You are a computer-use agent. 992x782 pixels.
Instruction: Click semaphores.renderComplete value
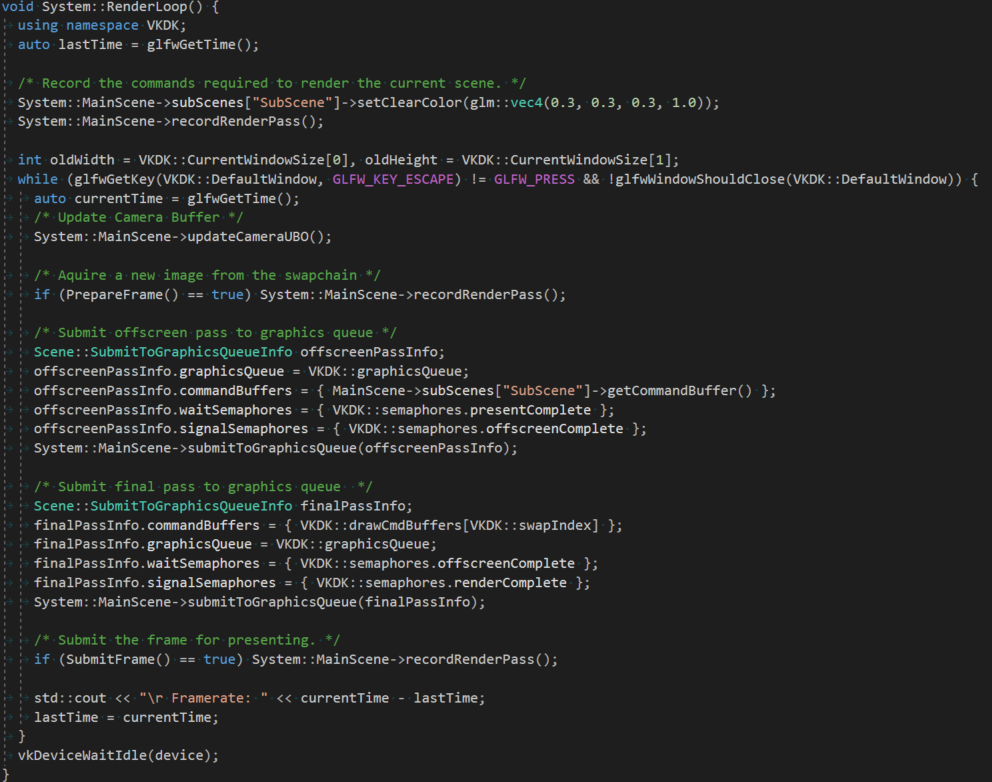pyautogui.click(x=466, y=583)
